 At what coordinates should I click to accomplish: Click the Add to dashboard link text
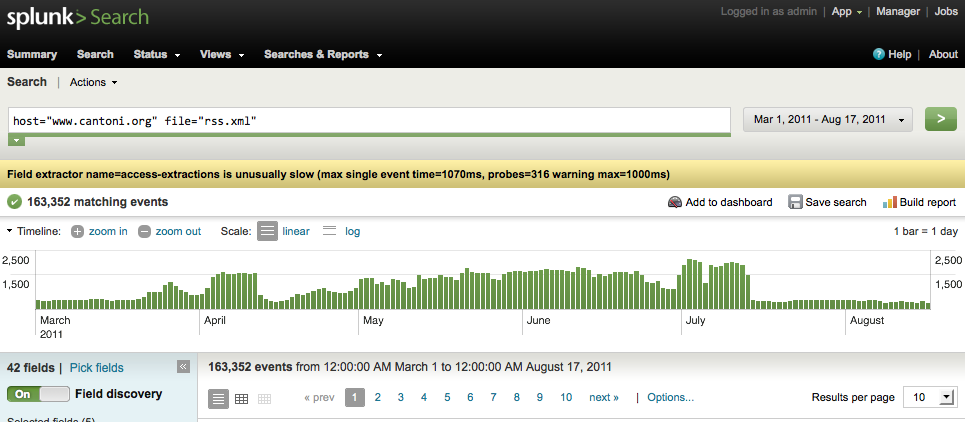pyautogui.click(x=729, y=202)
